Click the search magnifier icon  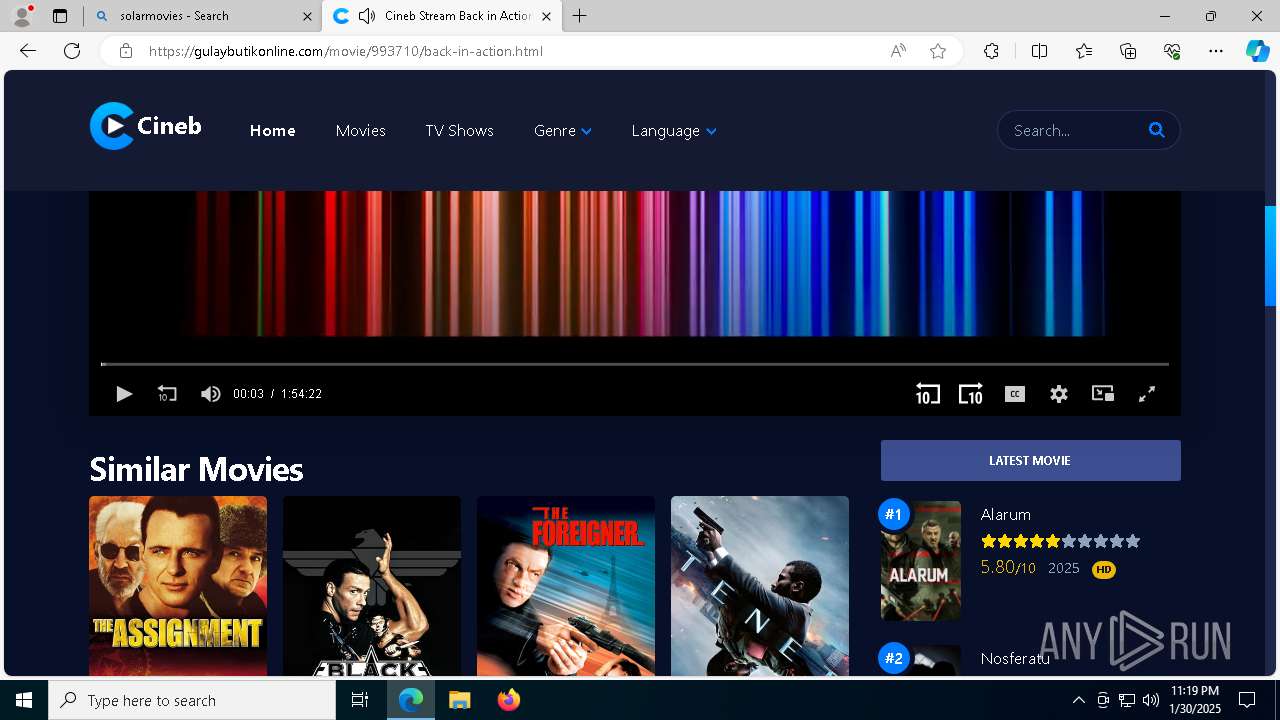point(1157,130)
